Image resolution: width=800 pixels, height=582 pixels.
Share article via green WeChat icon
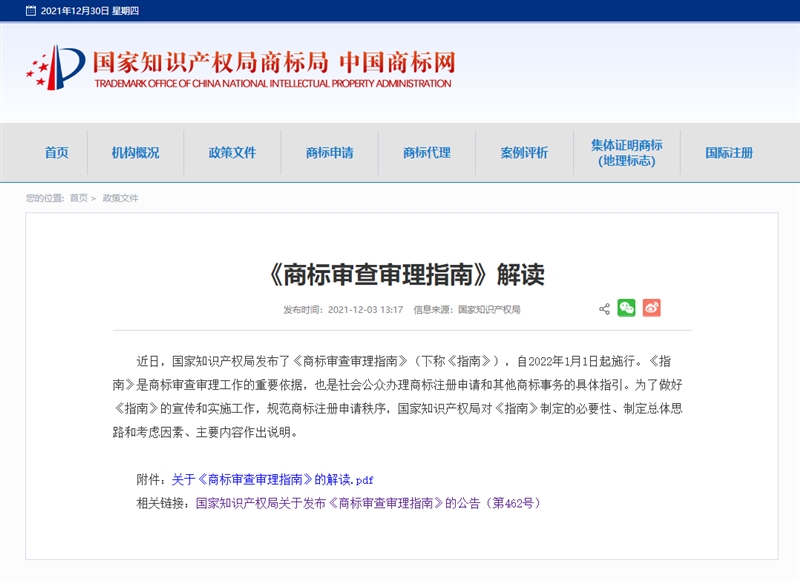(627, 308)
